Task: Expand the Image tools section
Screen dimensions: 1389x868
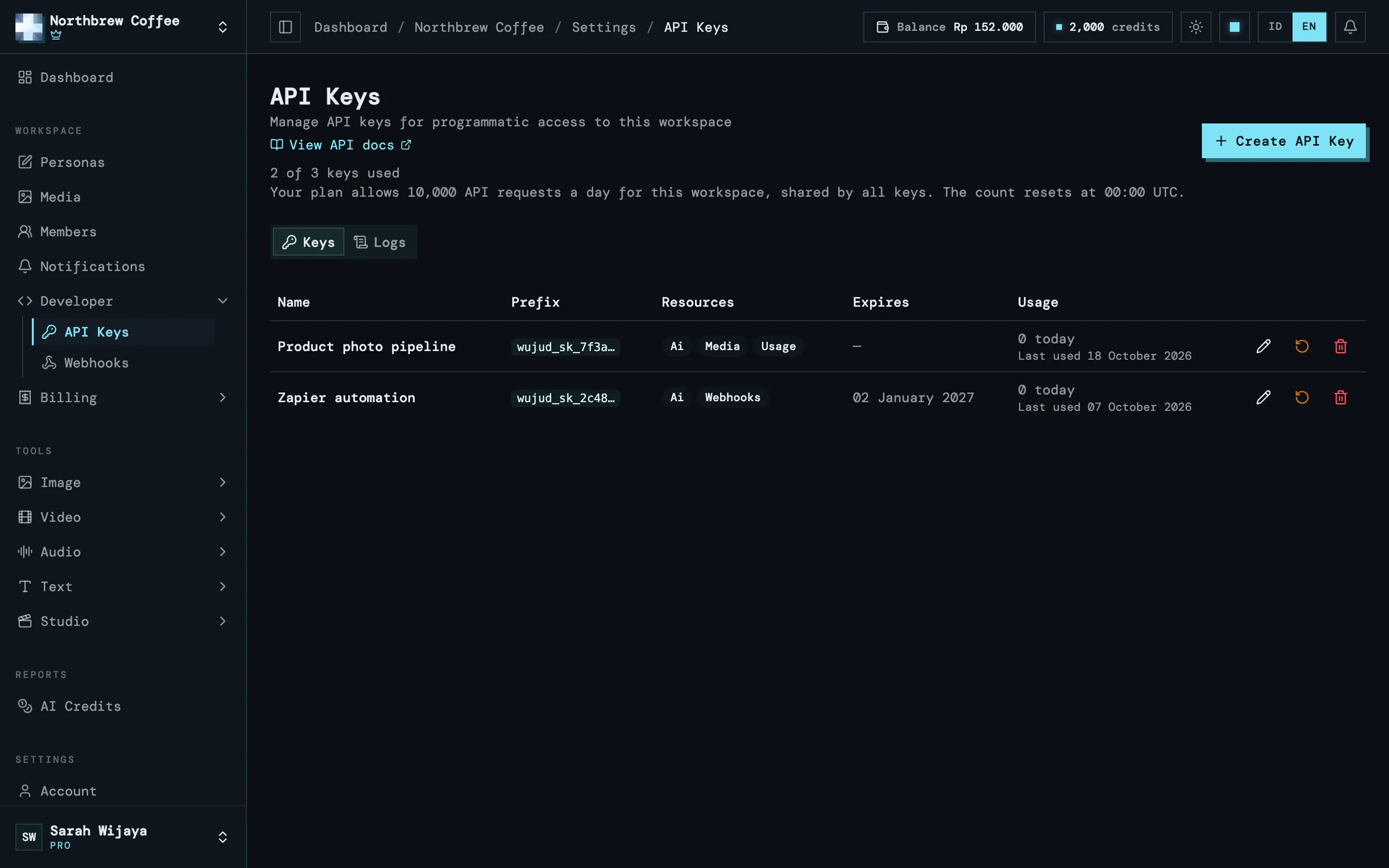Action: click(123, 482)
